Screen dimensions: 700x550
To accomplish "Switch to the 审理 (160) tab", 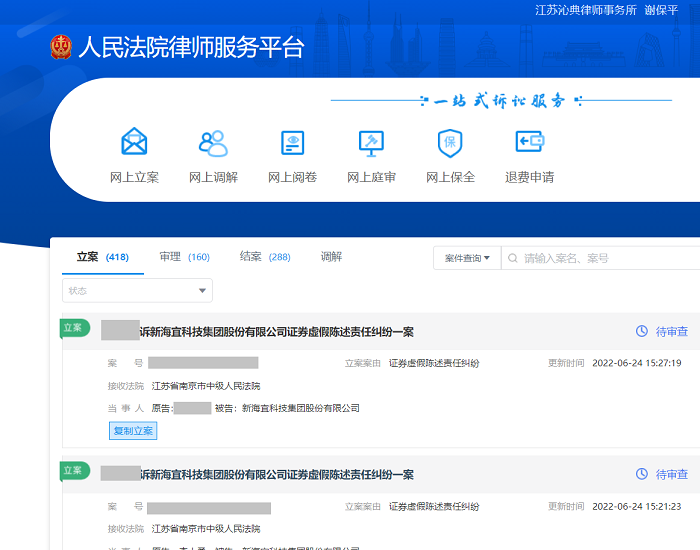I will [184, 257].
